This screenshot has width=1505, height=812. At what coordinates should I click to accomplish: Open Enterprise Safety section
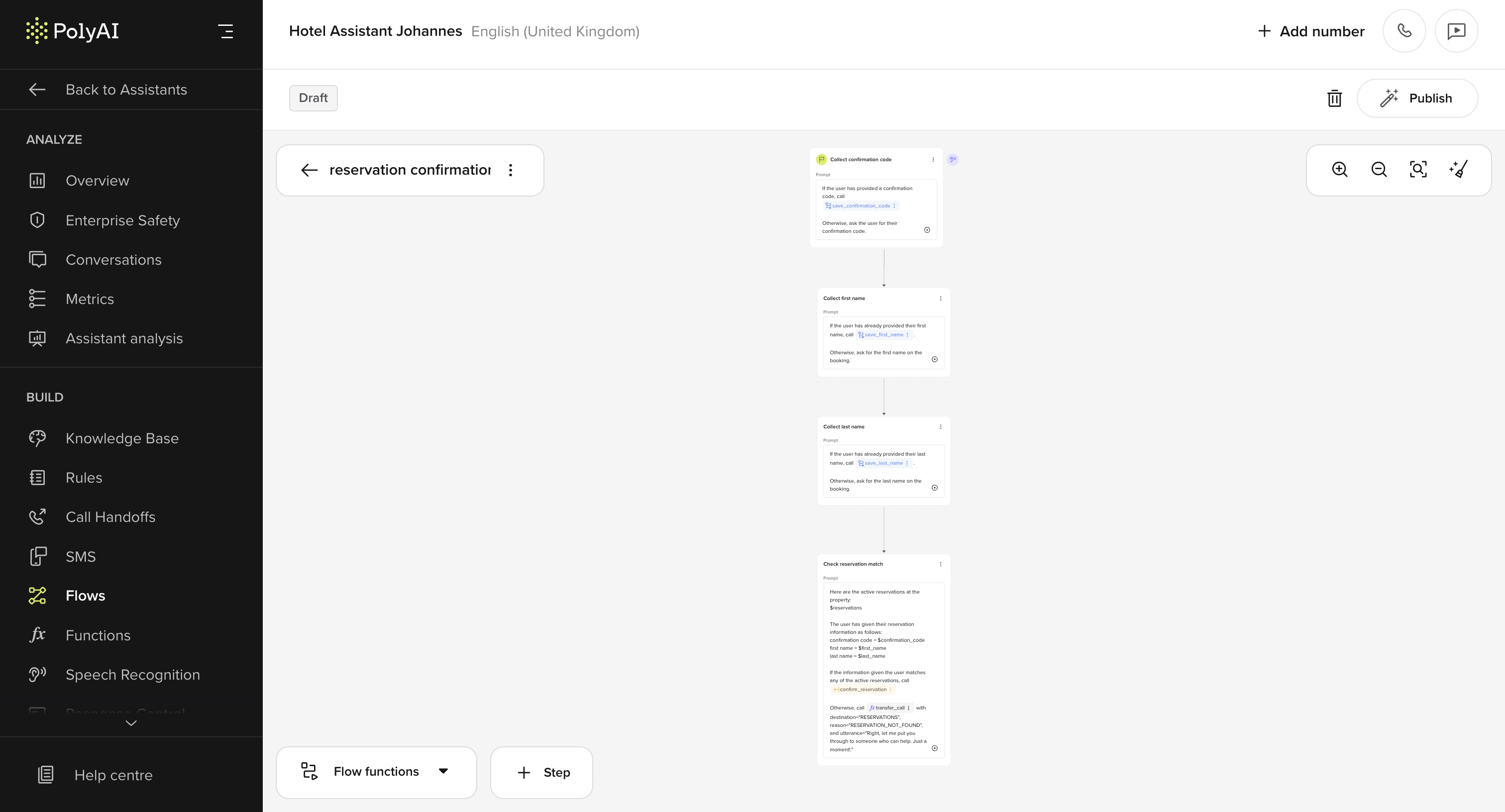click(123, 220)
